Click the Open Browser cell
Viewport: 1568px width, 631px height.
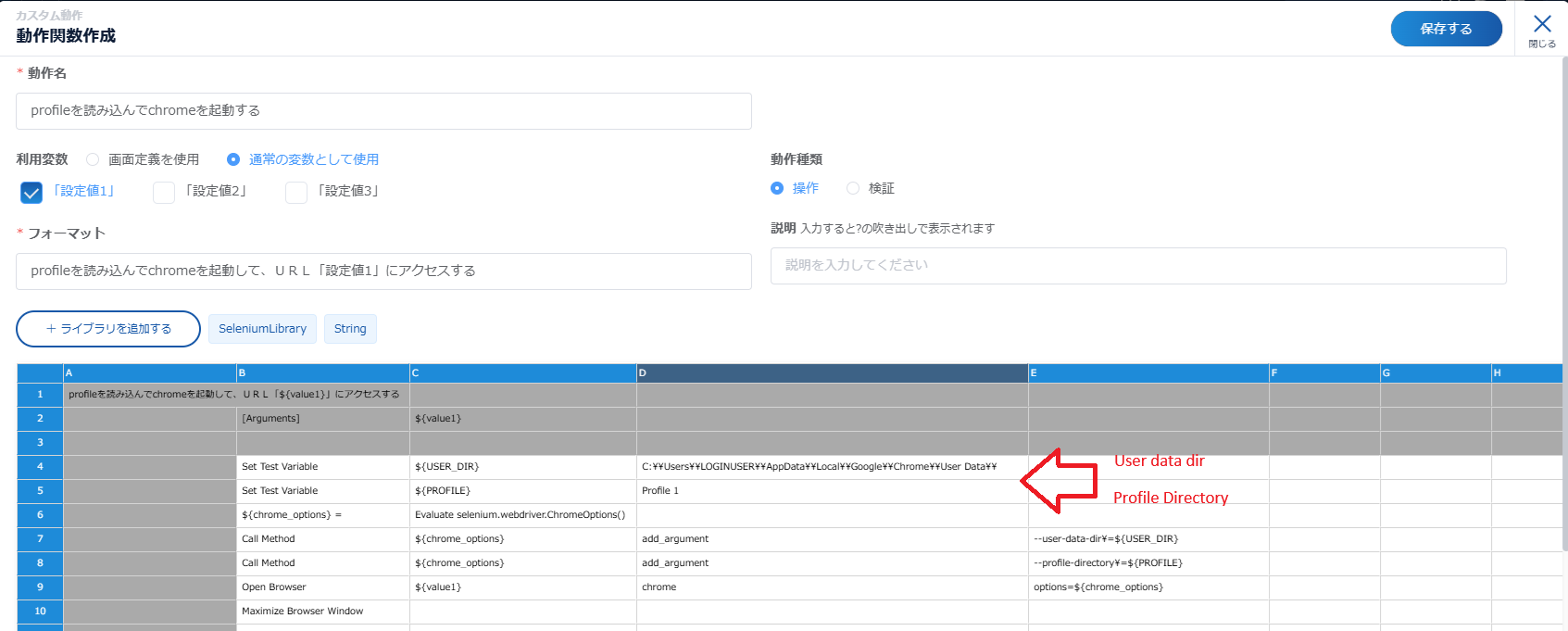tap(322, 587)
